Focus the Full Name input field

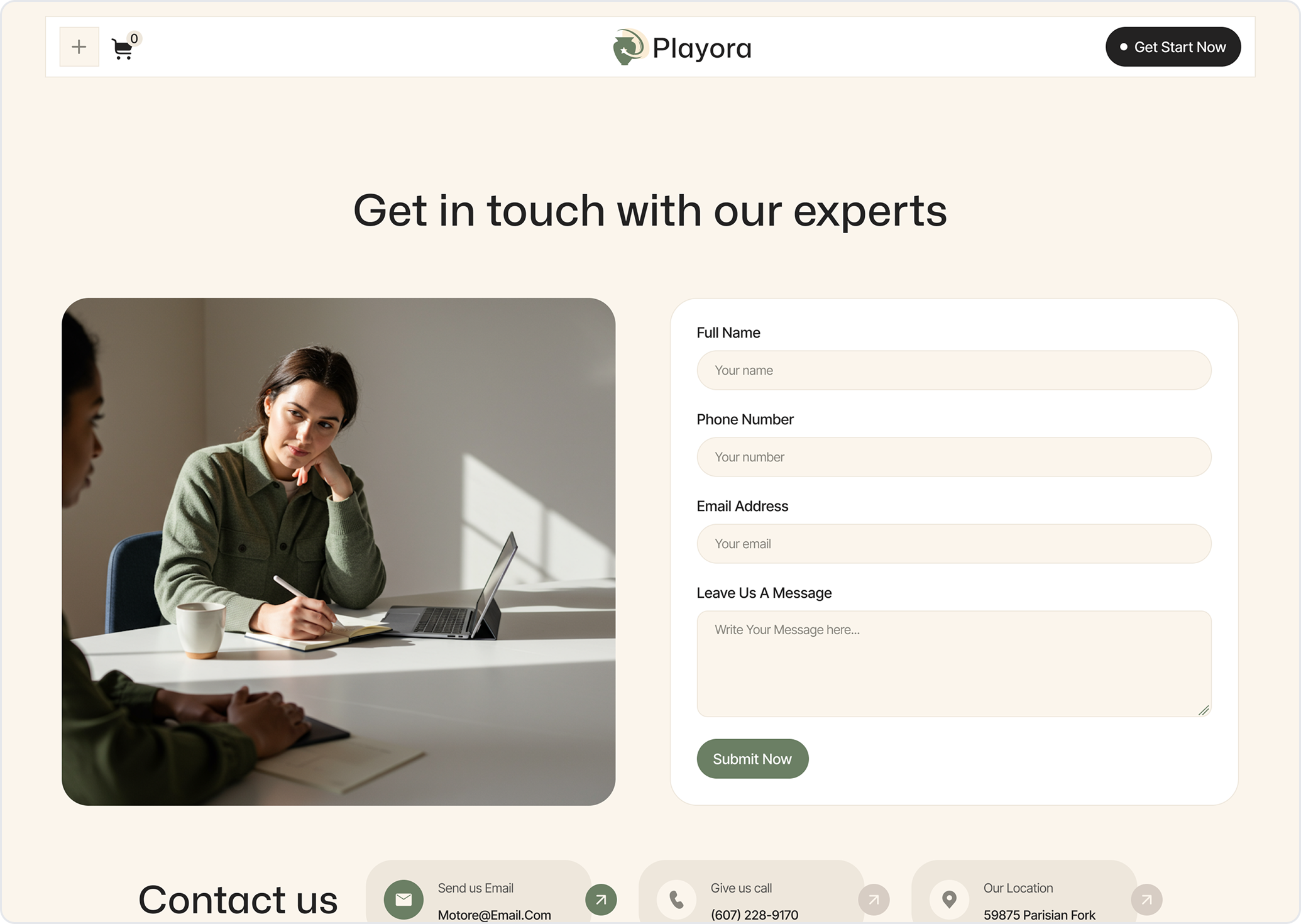tap(954, 370)
